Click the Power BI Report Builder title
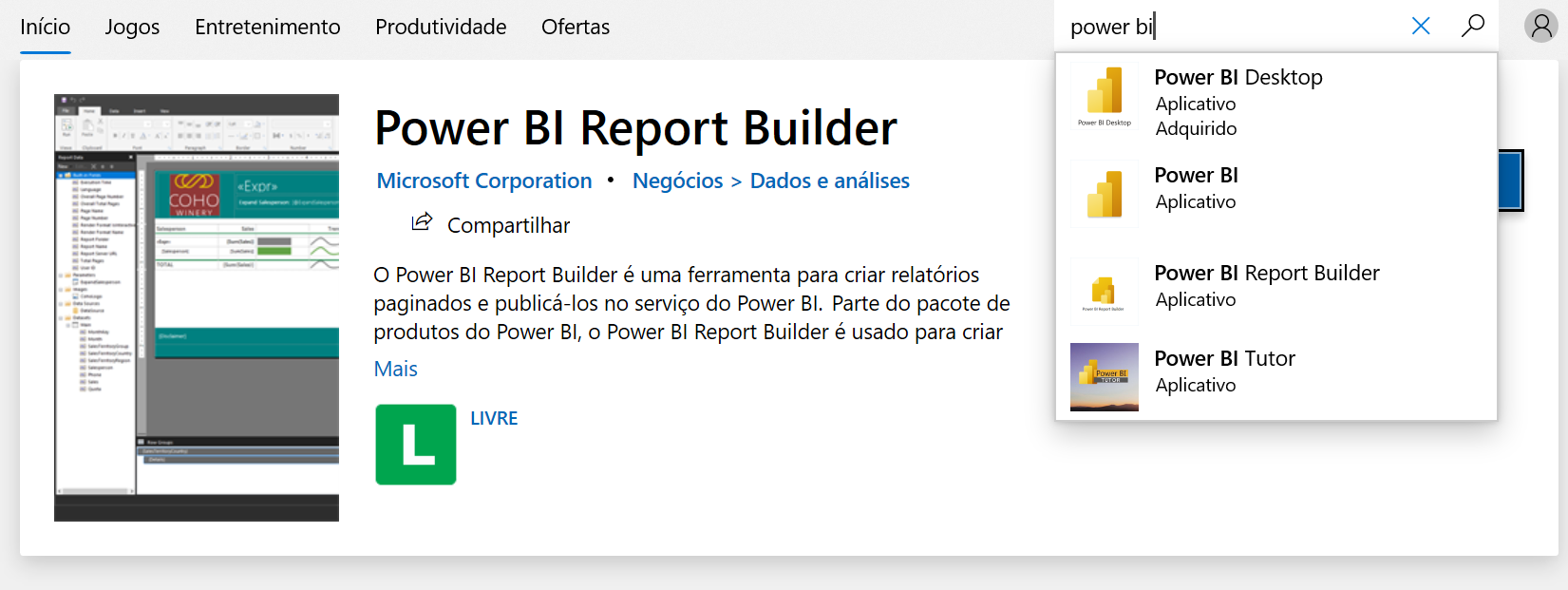The image size is (1568, 590). pos(635,127)
